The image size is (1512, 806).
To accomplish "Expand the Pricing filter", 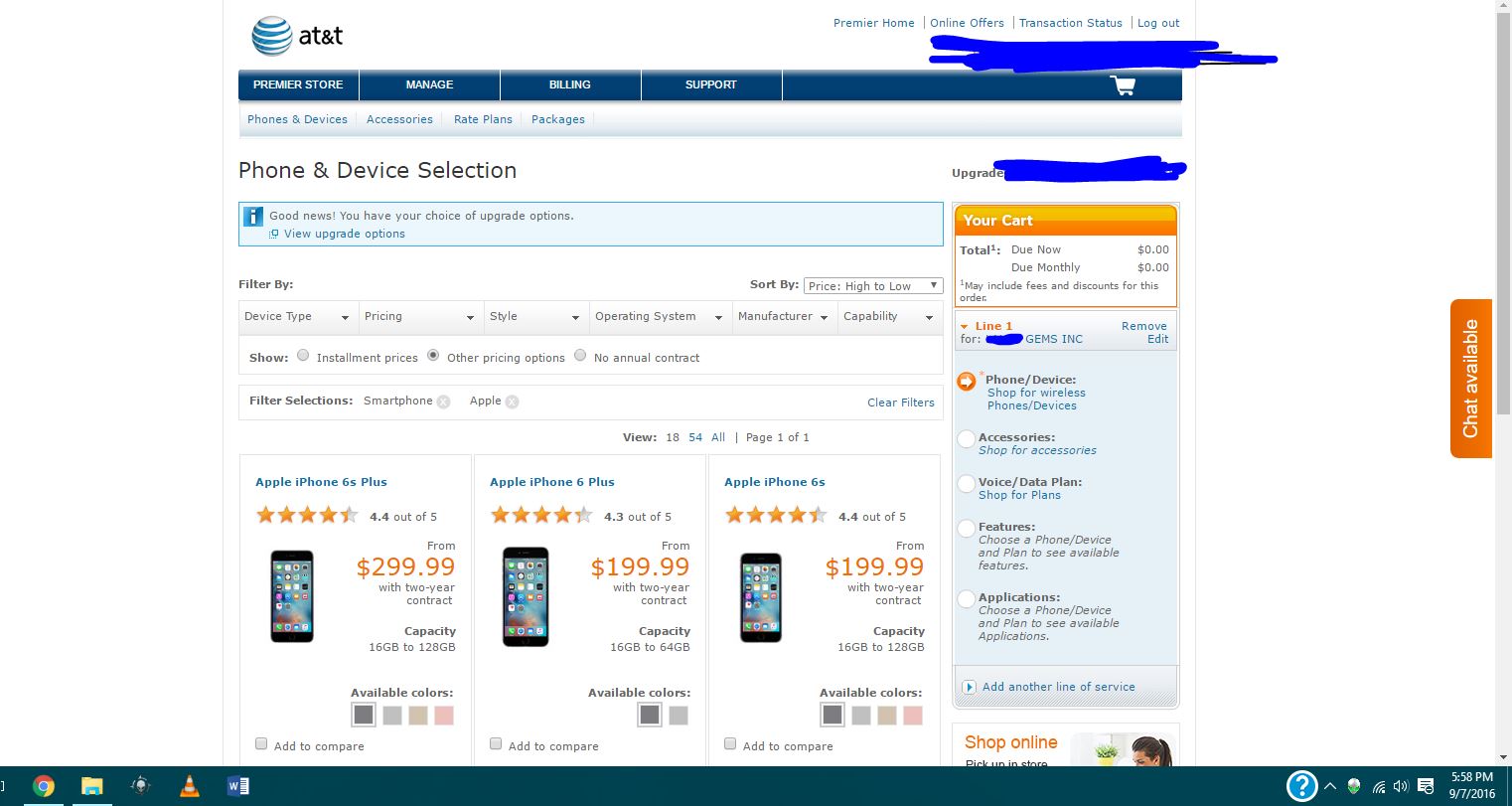I will (421, 317).
